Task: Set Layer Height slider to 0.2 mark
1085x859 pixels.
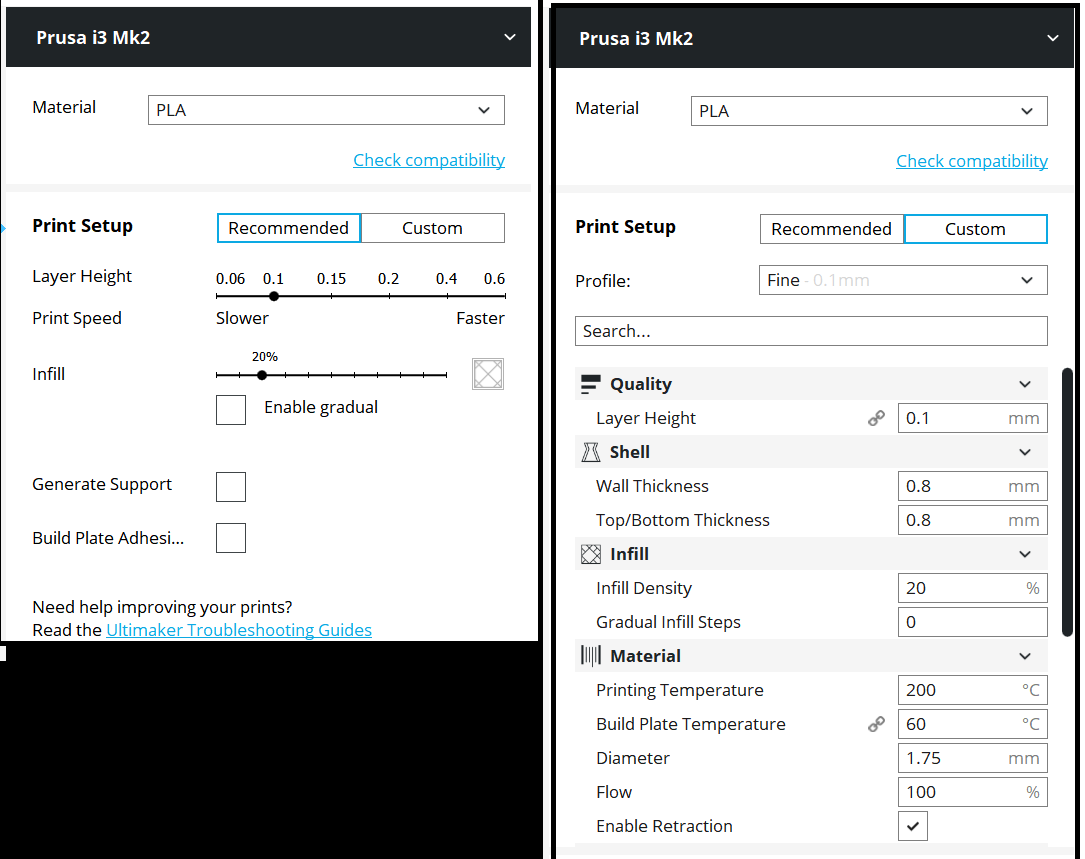Action: pyautogui.click(x=390, y=296)
